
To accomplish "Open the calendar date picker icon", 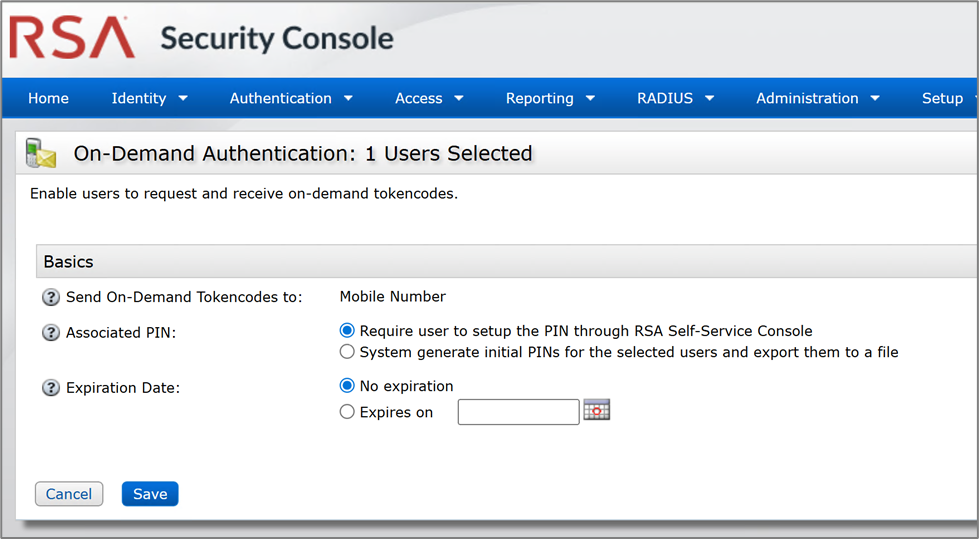I will (597, 411).
